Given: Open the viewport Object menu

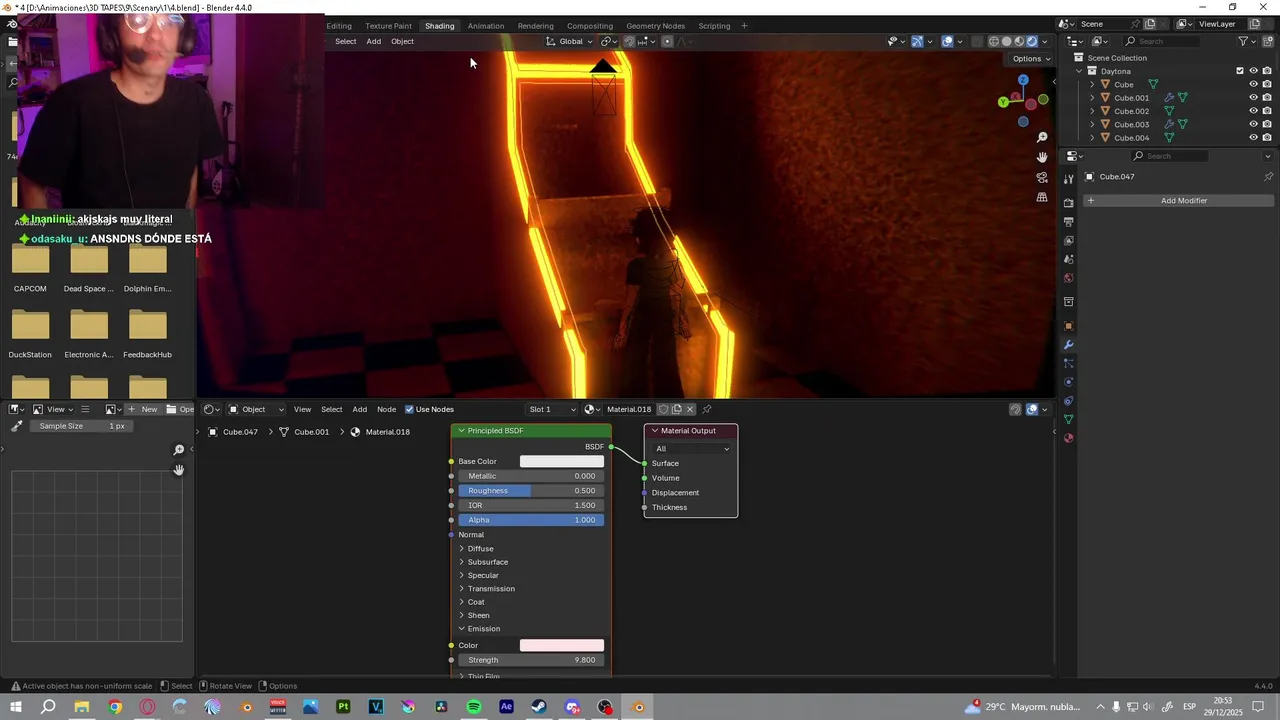Looking at the screenshot, I should pos(402,41).
